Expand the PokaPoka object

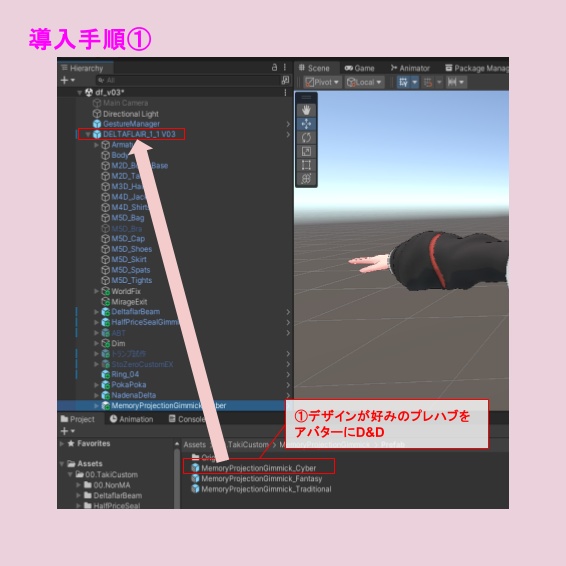pos(96,385)
